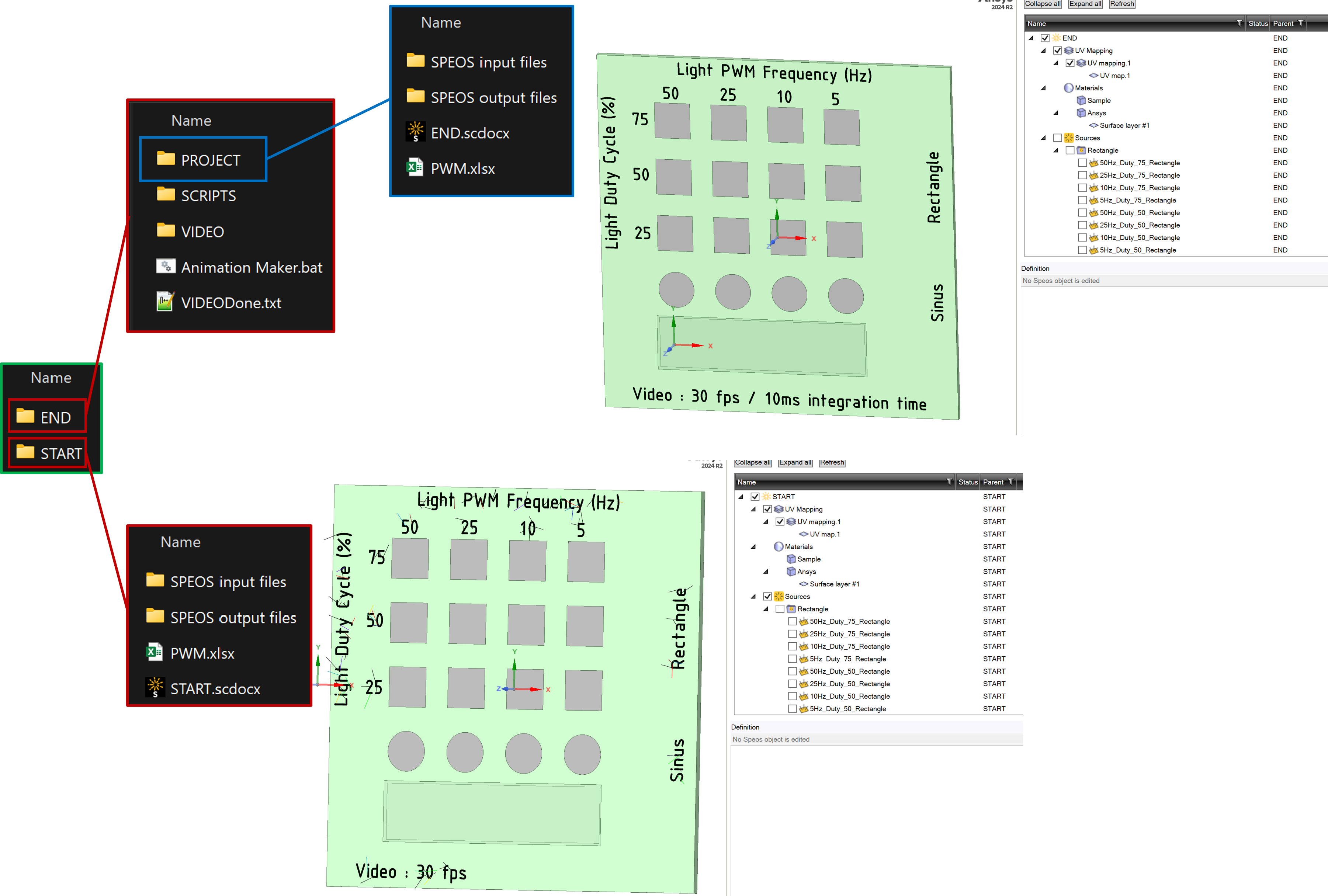Open END.scdocx Speos file
The width and height of the screenshot is (1328, 896).
coord(458,133)
